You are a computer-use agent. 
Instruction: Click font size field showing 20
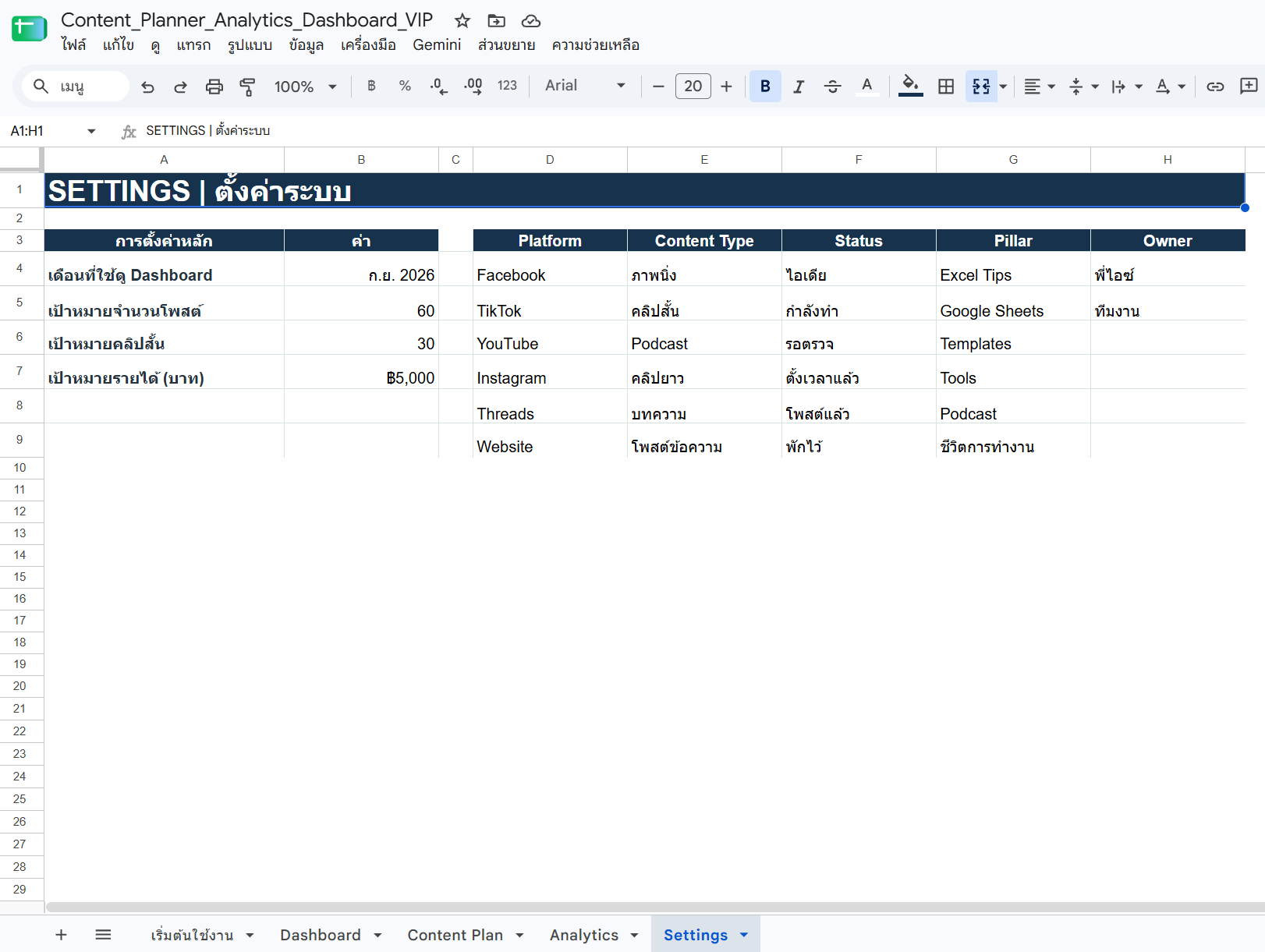click(x=693, y=87)
